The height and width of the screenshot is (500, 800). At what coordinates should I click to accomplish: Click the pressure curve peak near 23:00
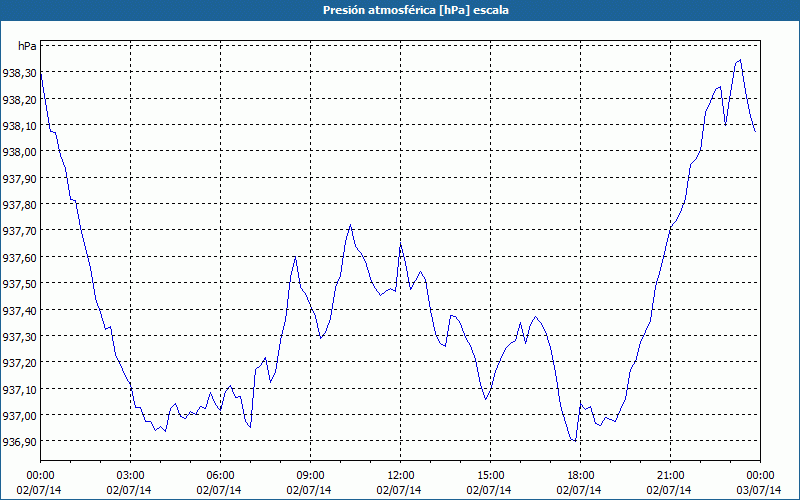[x=740, y=60]
